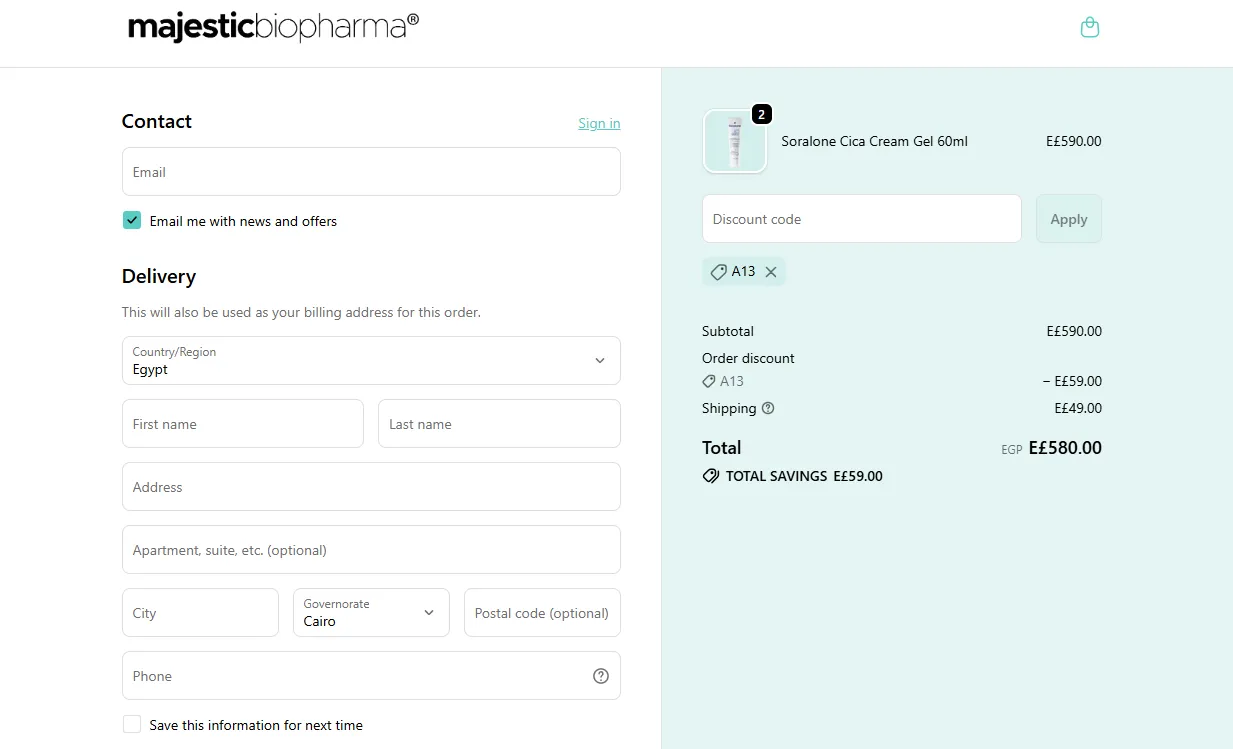Focus the City field
1233x749 pixels.
(x=200, y=612)
